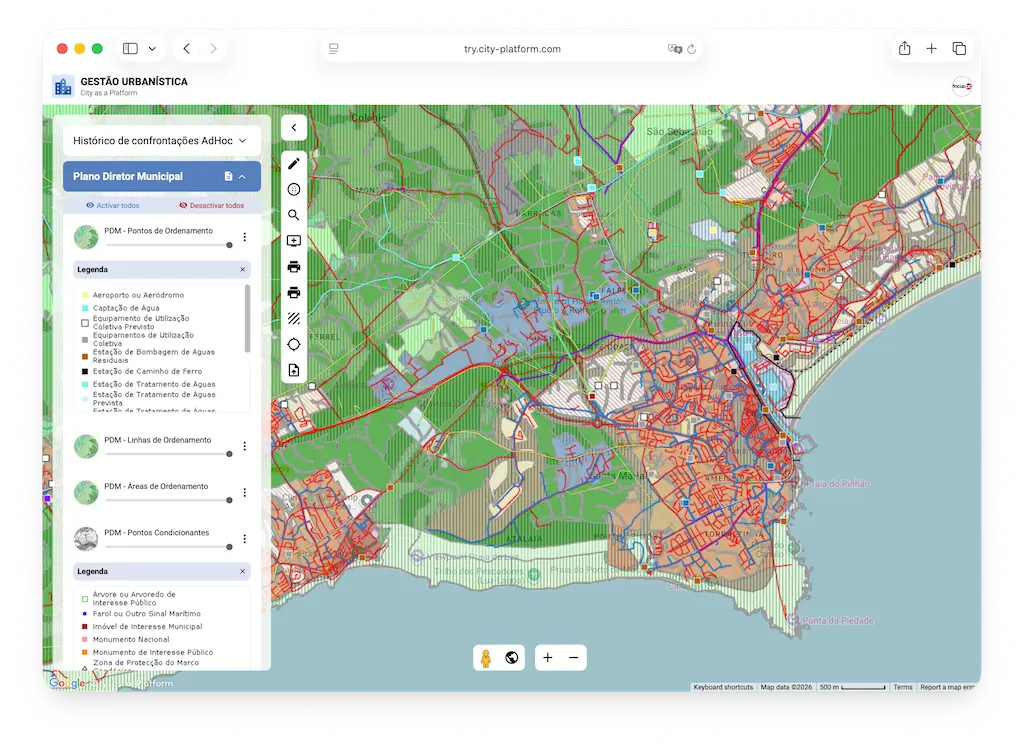Open options menu for PDM - Linhas de Ordenamento
Image resolution: width=1024 pixels, height=748 pixels.
[x=244, y=446]
